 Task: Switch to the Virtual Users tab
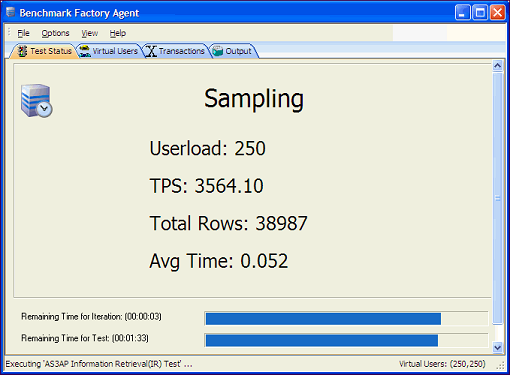109,51
